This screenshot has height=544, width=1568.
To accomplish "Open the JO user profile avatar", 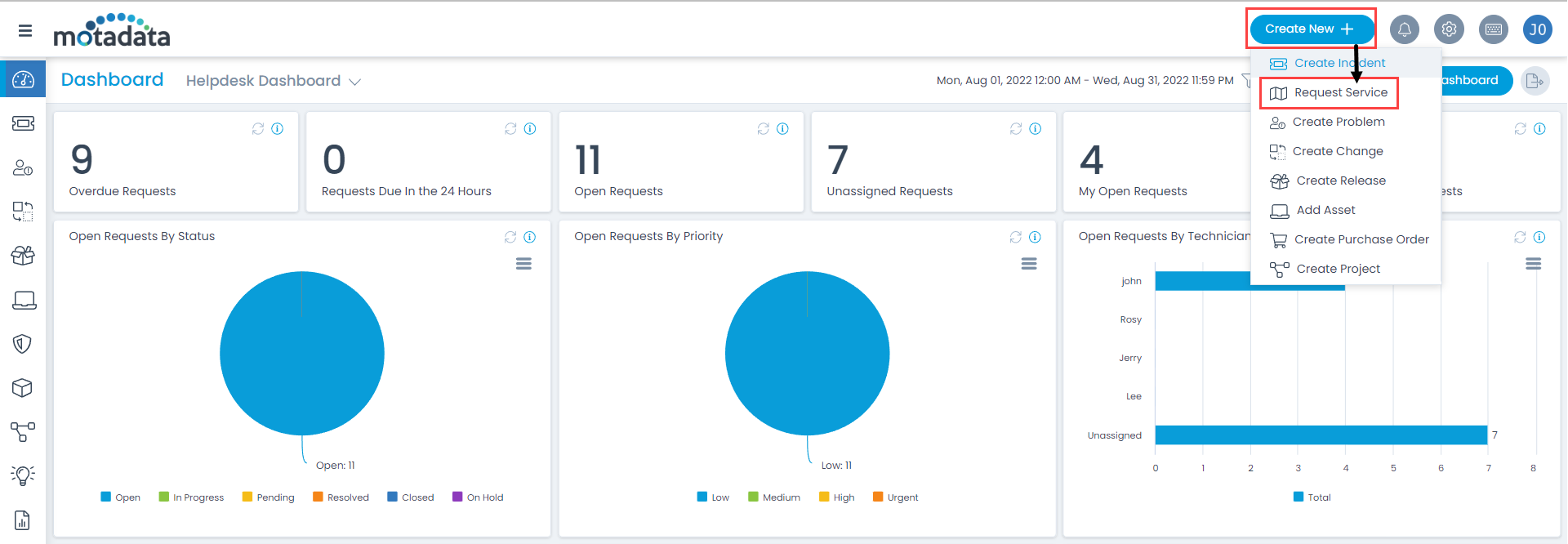I will pos(1538,29).
